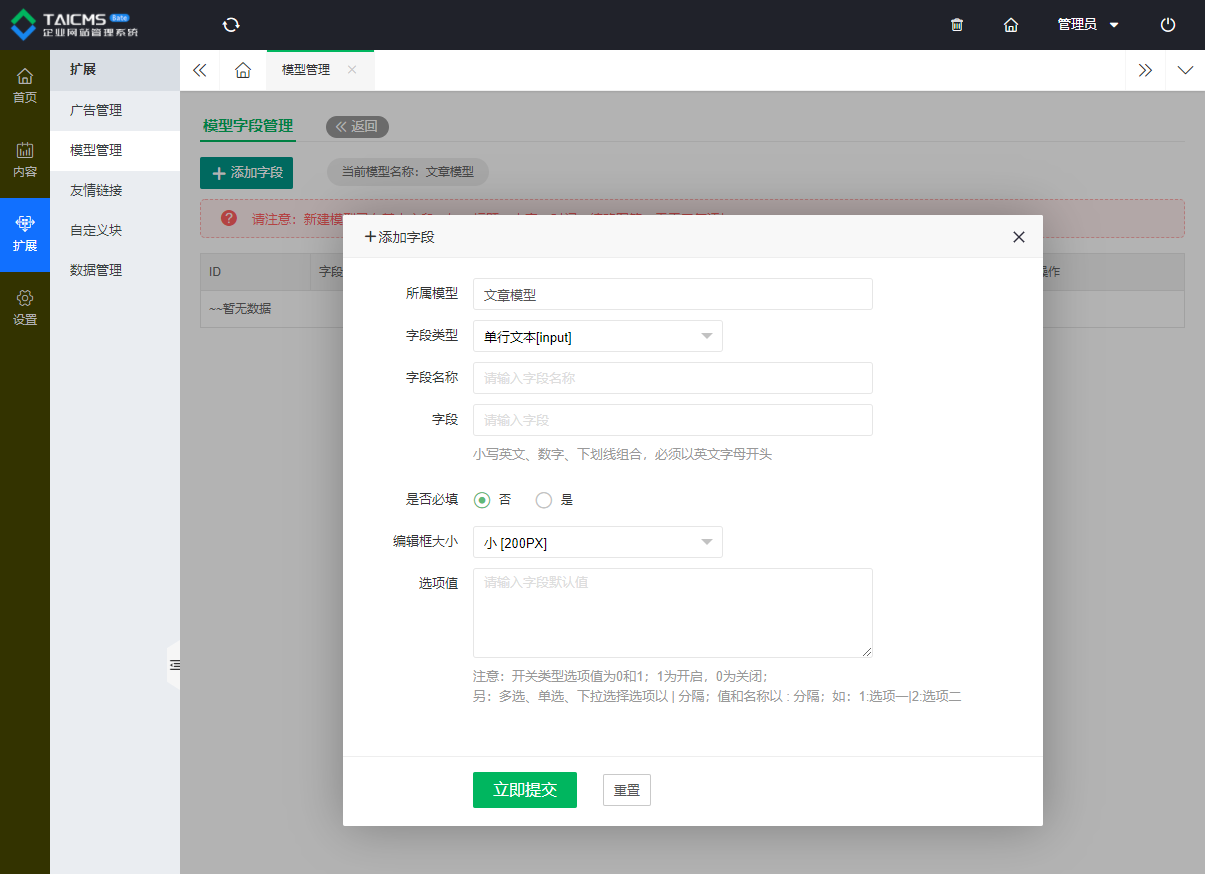1205x874 pixels.
Task: Close the 添加字段 dialog
Action: coord(1019,237)
